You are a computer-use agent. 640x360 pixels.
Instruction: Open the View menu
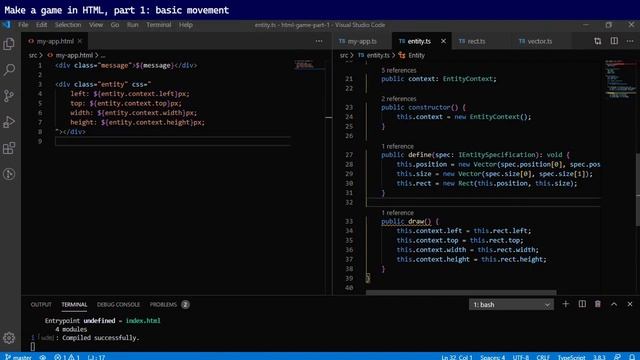click(96, 25)
